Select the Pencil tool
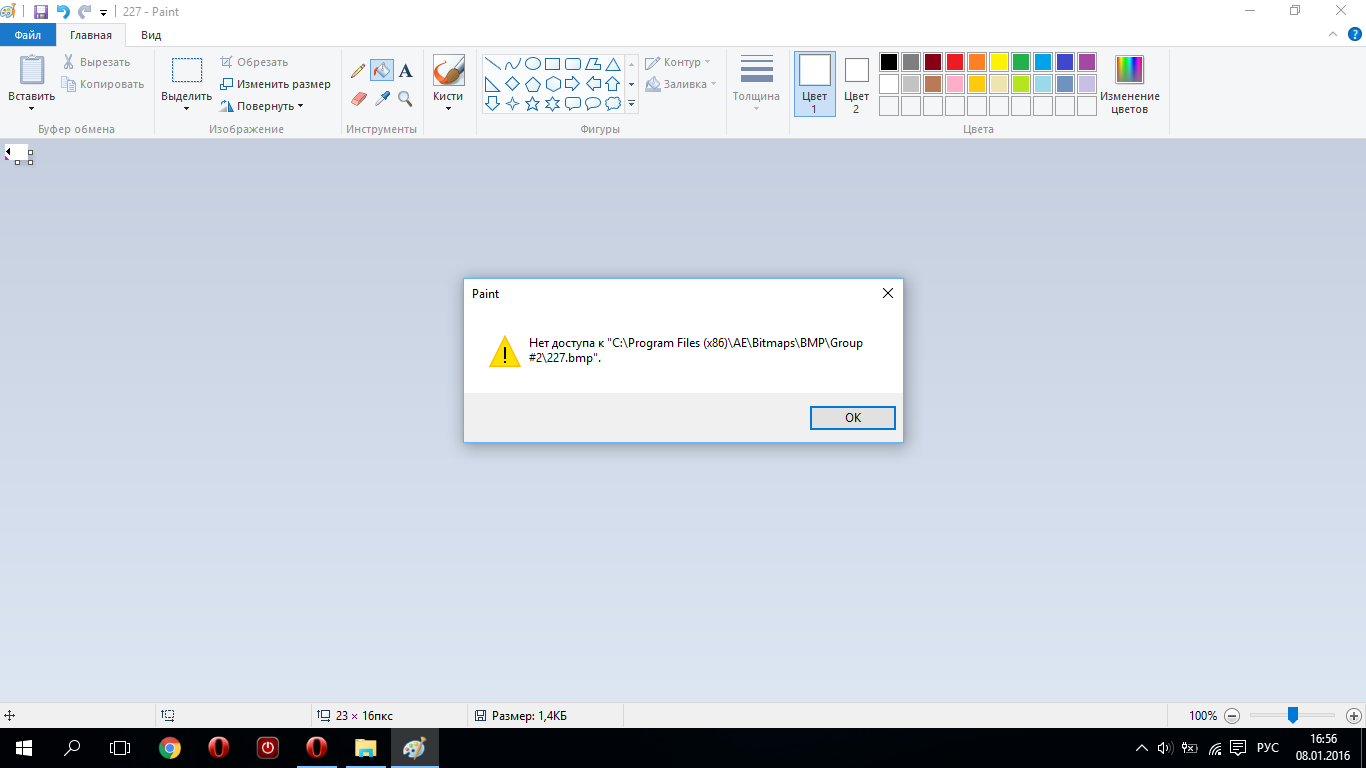The width and height of the screenshot is (1366, 768). [x=358, y=71]
